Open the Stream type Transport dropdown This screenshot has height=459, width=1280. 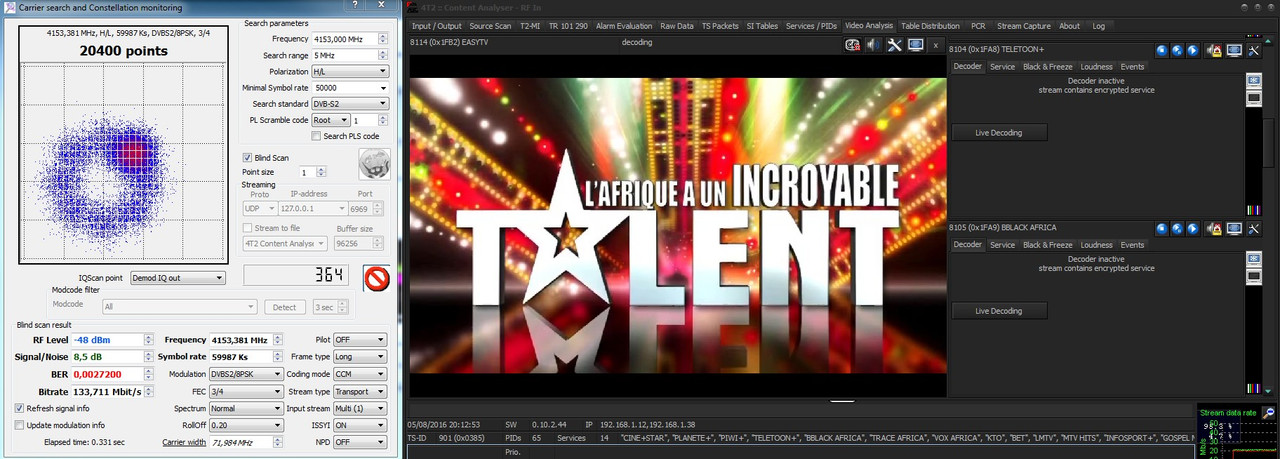coord(359,391)
